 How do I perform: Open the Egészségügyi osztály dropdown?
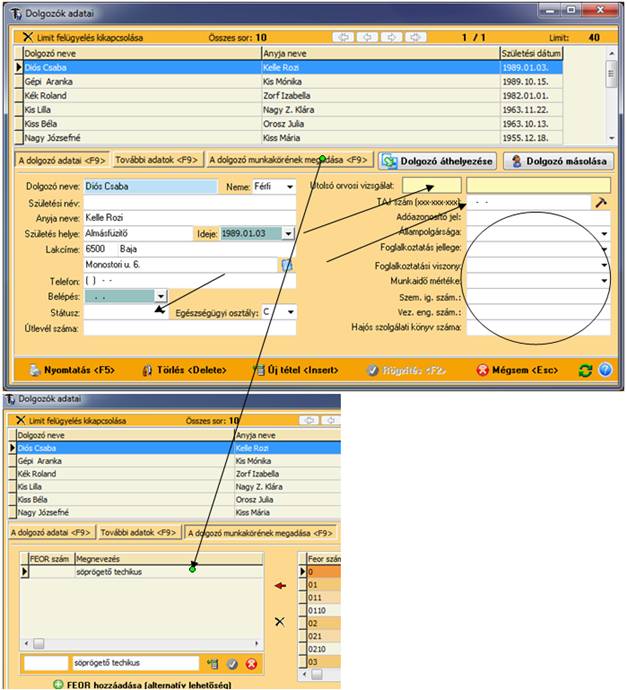coord(290,312)
